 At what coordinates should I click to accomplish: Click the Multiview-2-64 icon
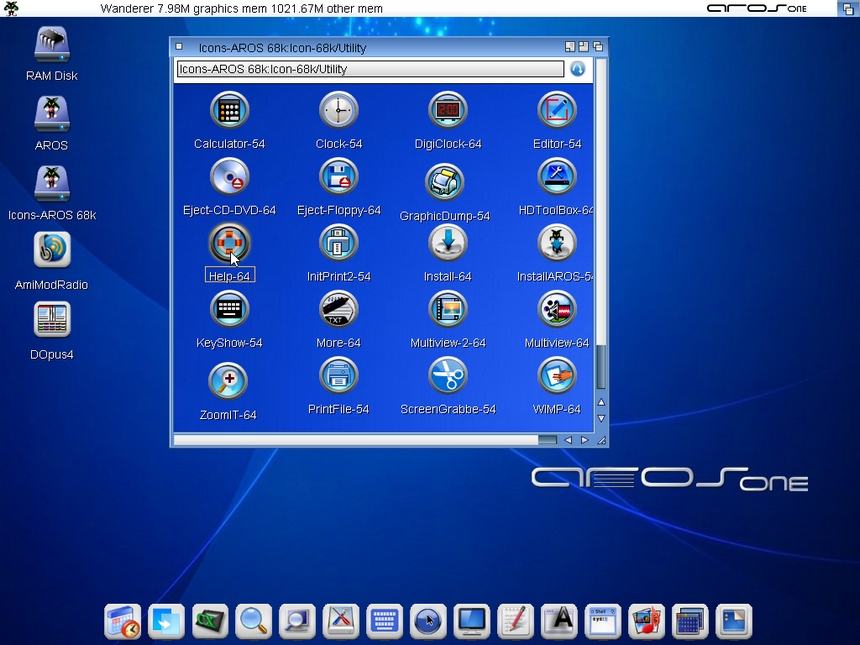(448, 309)
